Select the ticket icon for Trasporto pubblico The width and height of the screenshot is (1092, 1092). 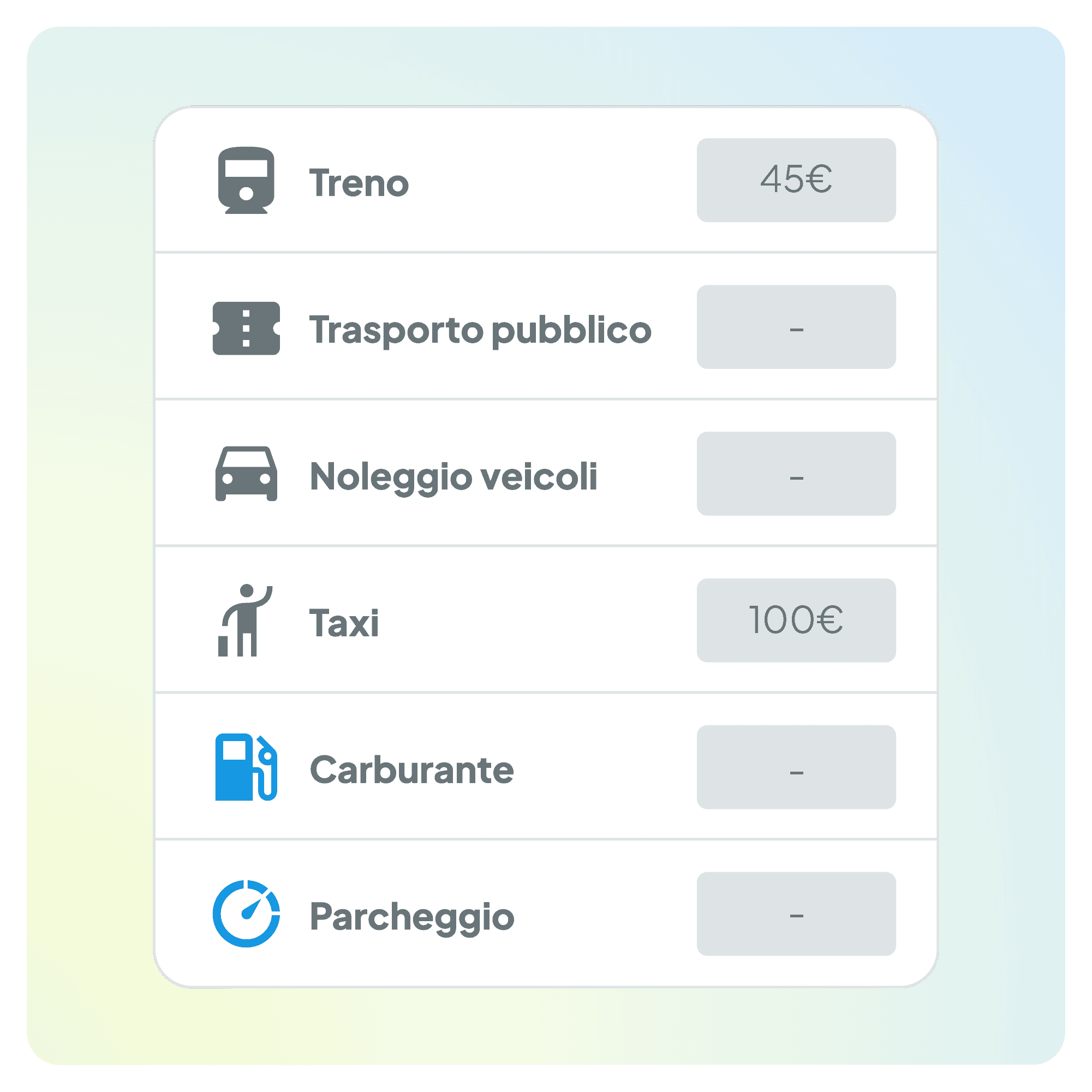tap(247, 329)
